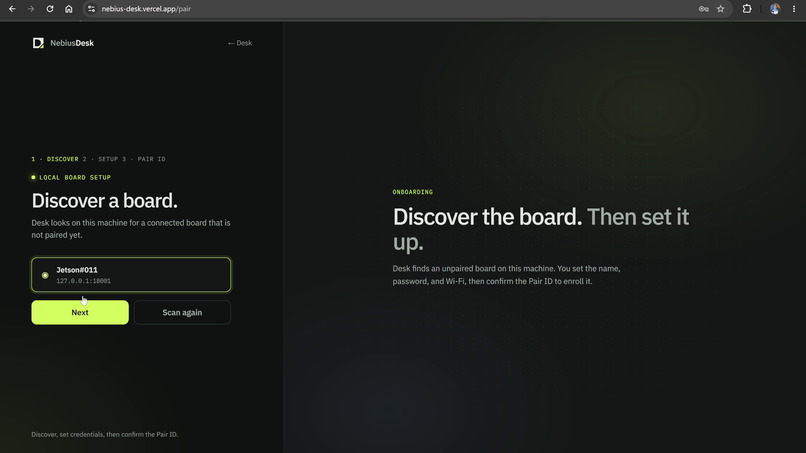Viewport: 806px width, 453px height.
Task: Open the browser three-dot menu
Action: point(794,9)
